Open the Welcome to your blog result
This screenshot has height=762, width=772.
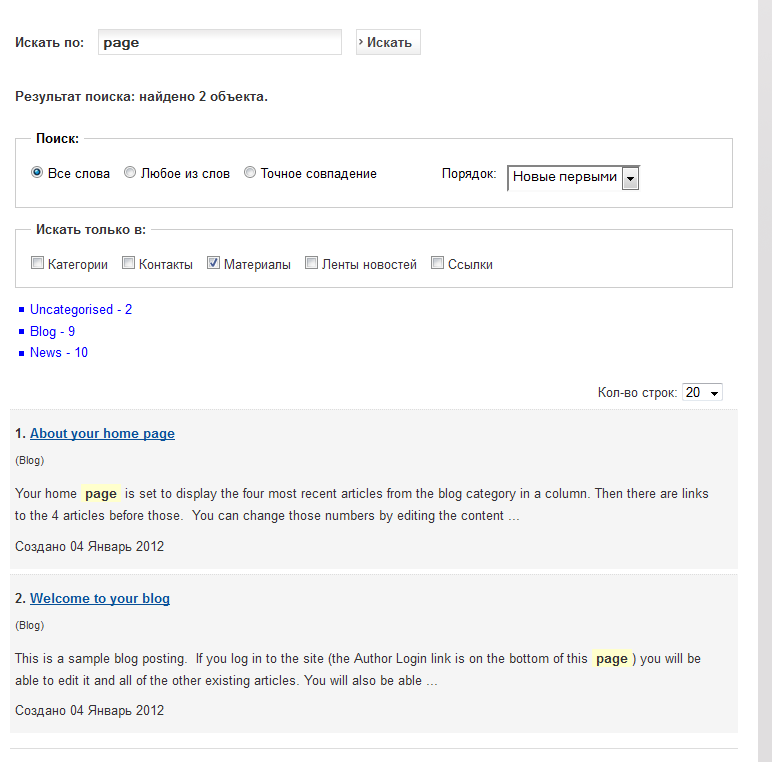pyautogui.click(x=100, y=599)
